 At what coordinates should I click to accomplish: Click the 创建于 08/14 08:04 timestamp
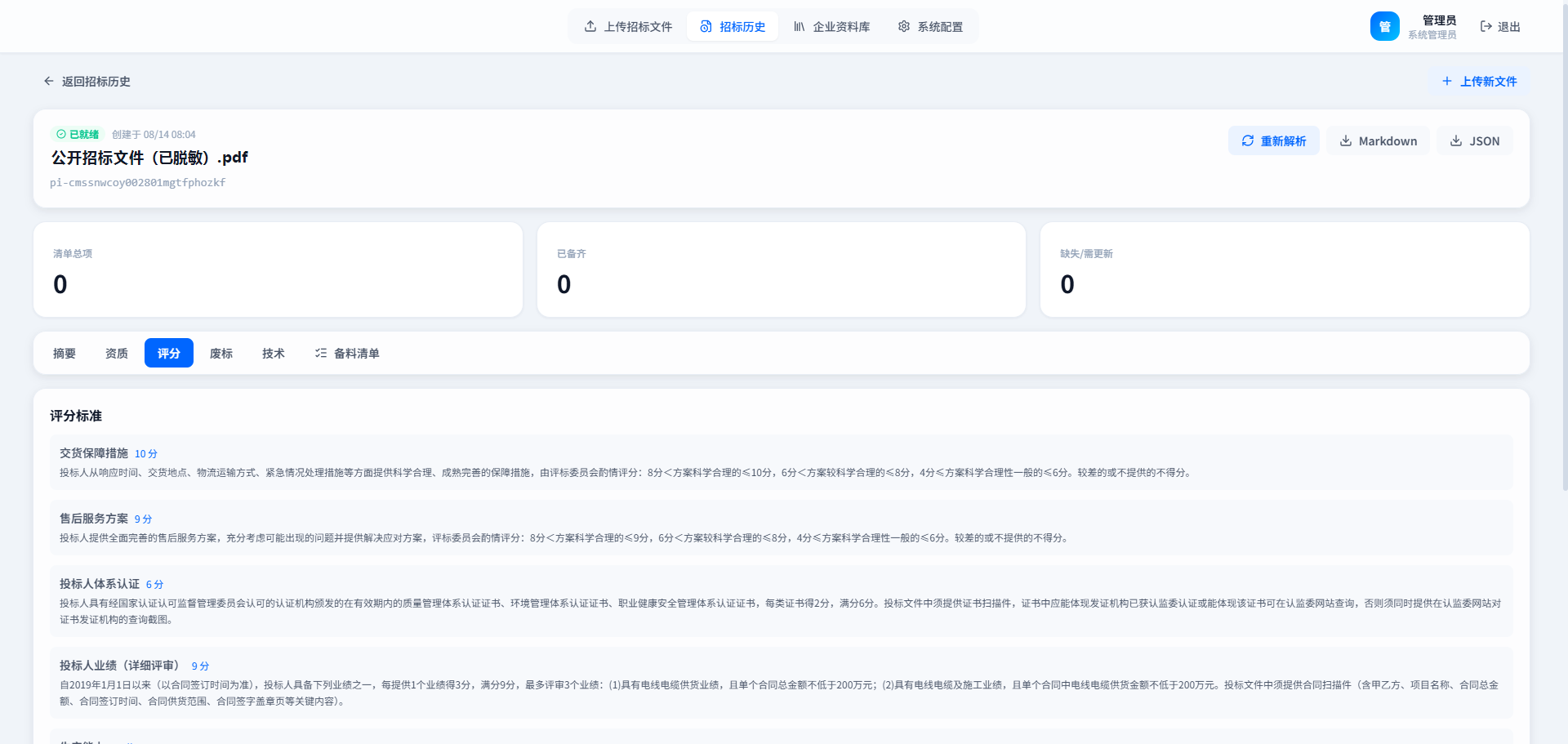pos(154,135)
